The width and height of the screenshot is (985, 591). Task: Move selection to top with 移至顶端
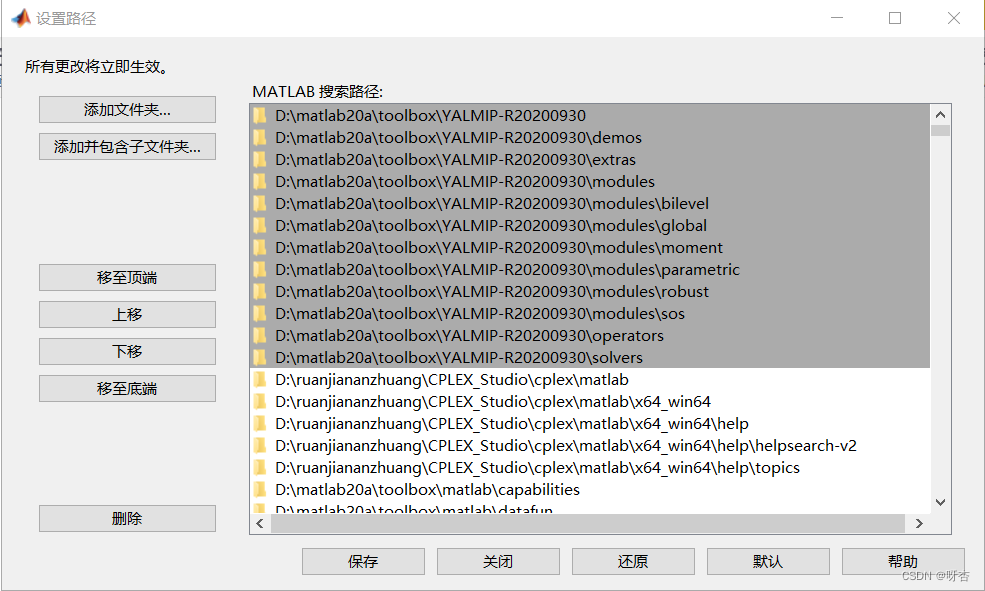128,278
